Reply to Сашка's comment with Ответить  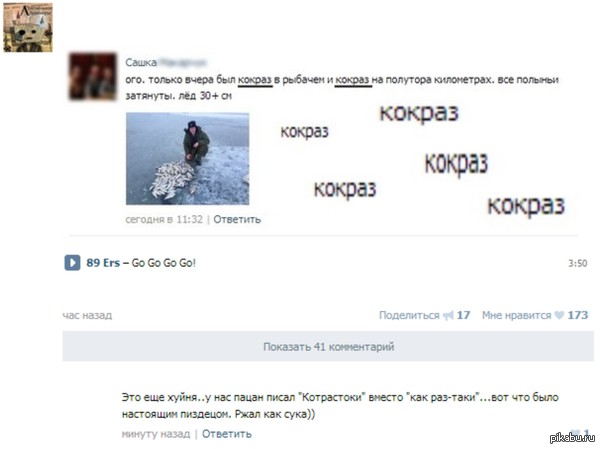(237, 219)
